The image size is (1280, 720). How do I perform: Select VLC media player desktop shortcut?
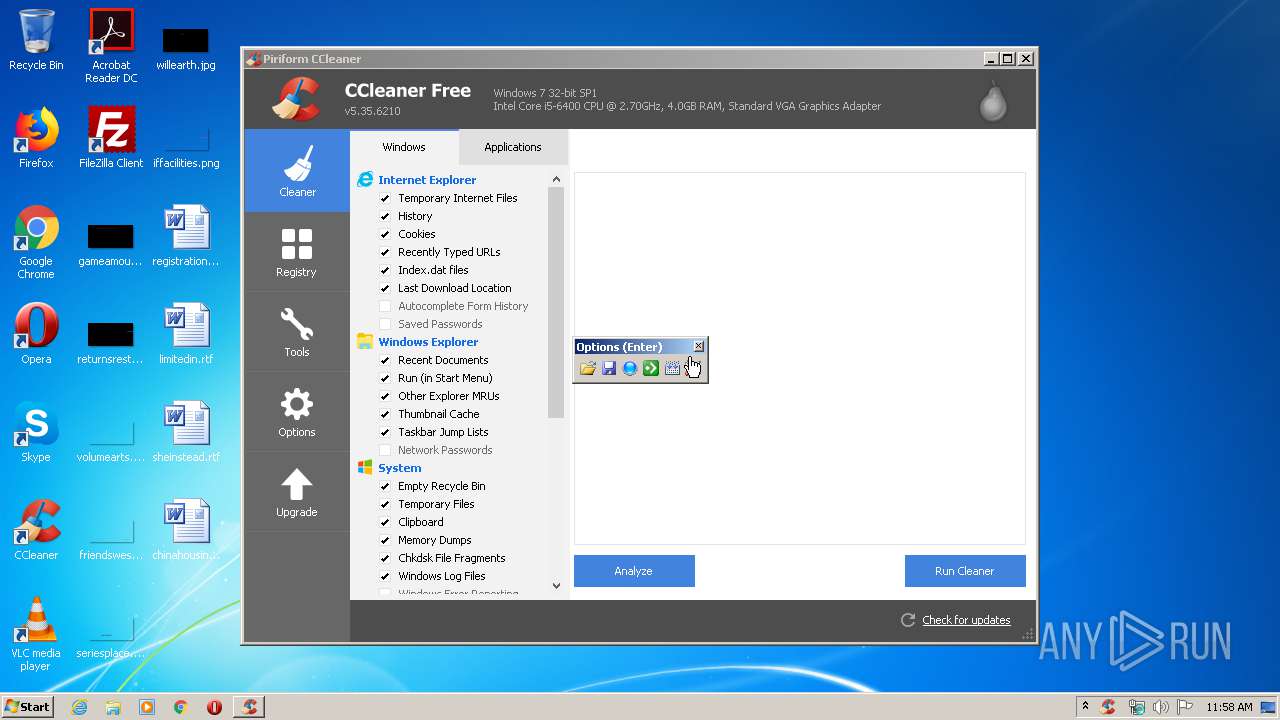tap(36, 634)
